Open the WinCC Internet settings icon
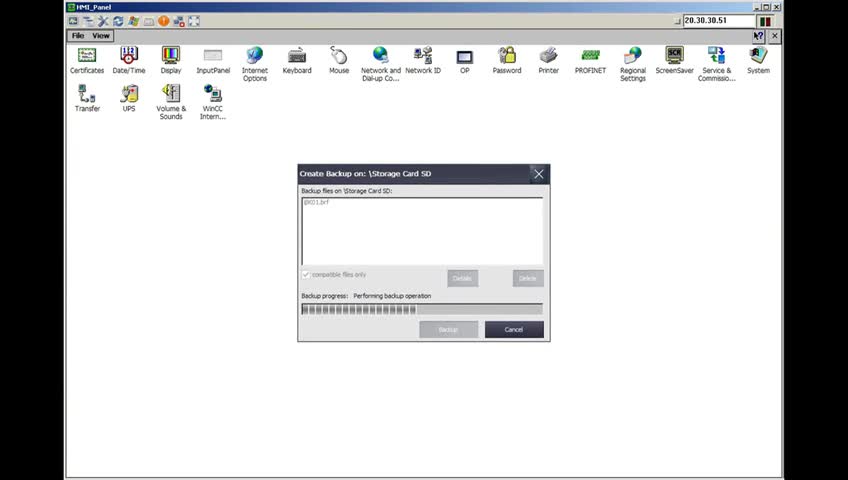 213,102
